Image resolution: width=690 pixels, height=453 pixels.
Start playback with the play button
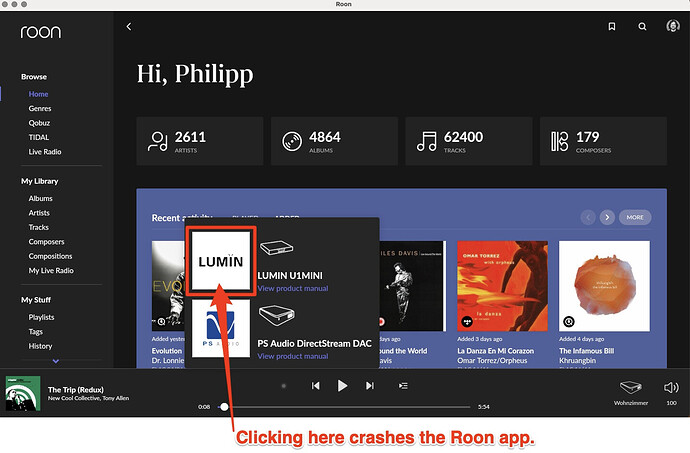click(342, 386)
